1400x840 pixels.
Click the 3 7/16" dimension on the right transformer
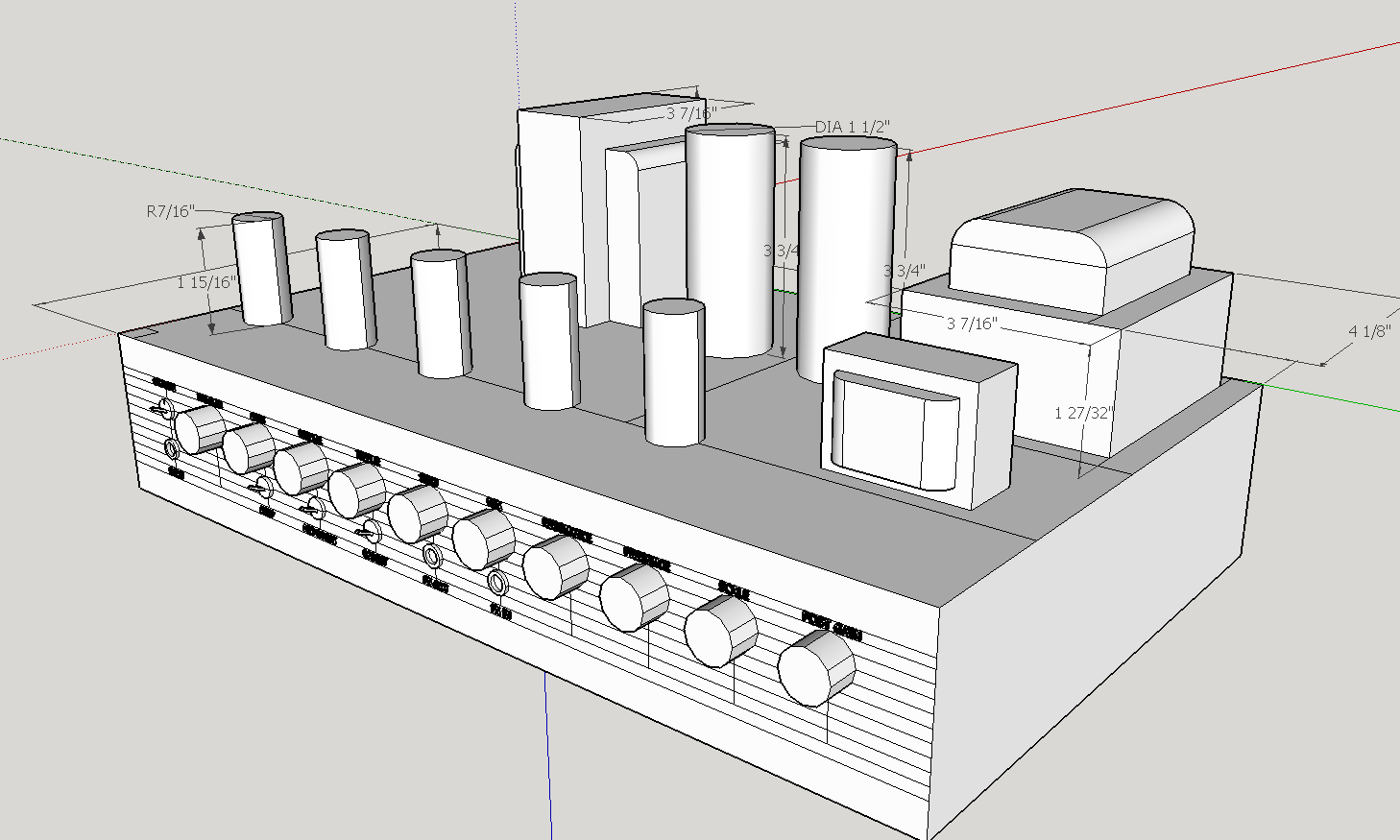pyautogui.click(x=972, y=324)
